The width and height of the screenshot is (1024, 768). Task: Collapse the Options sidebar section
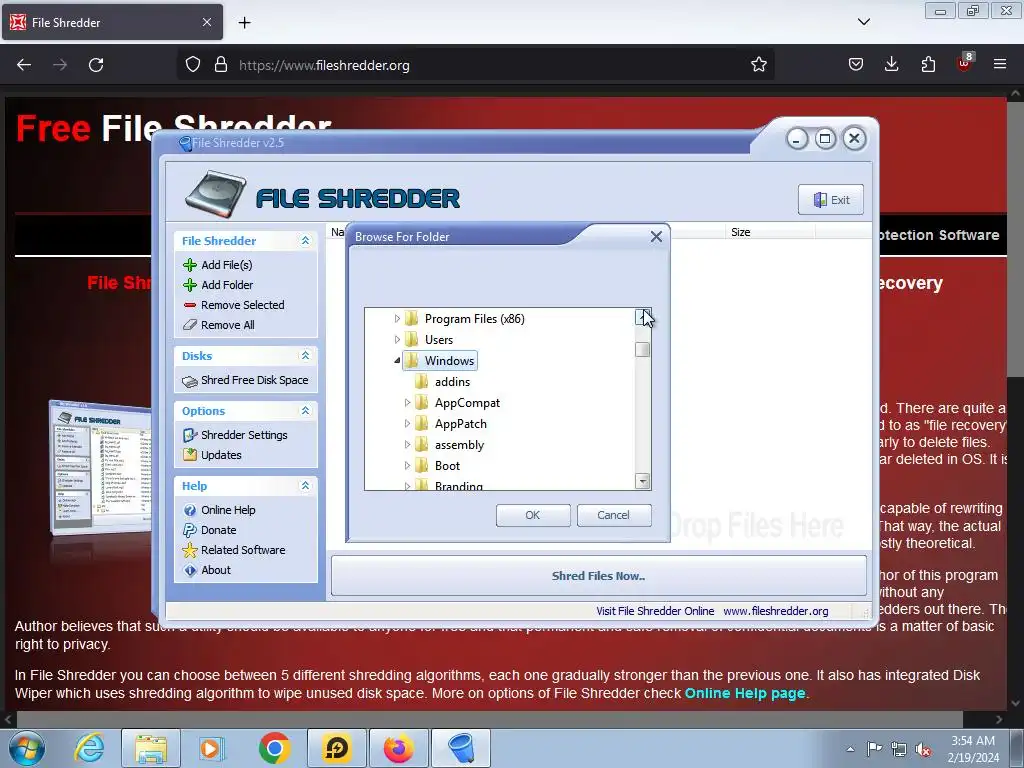point(305,411)
